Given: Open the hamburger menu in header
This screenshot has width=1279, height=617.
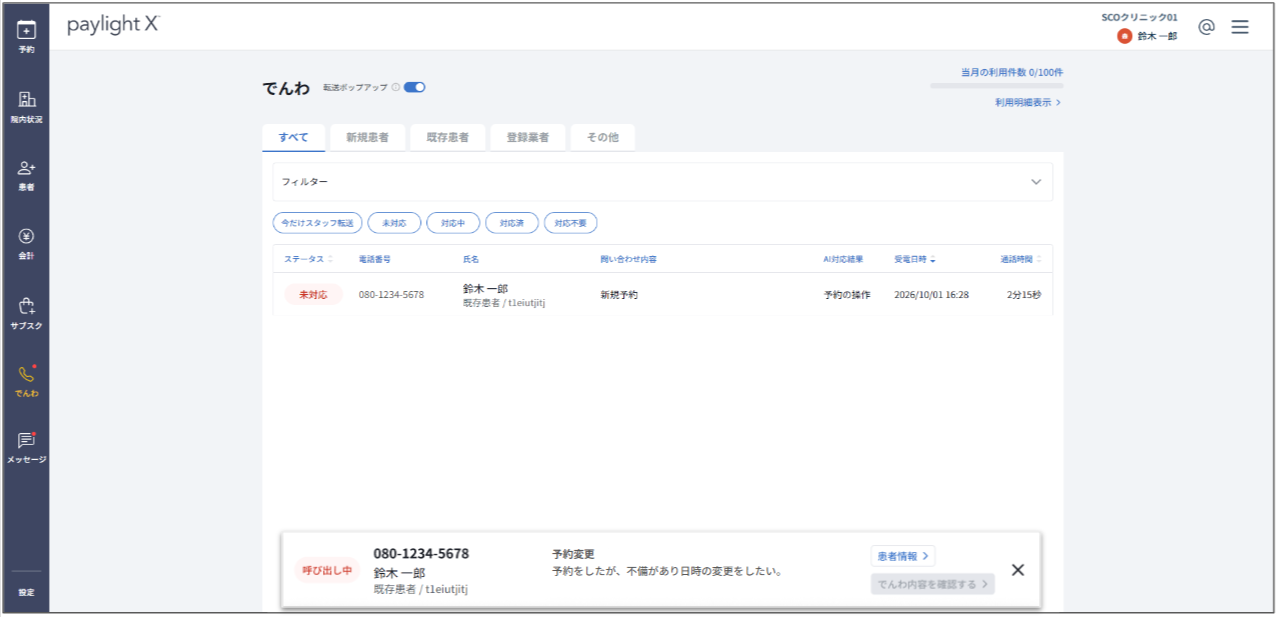Looking at the screenshot, I should pyautogui.click(x=1240, y=27).
